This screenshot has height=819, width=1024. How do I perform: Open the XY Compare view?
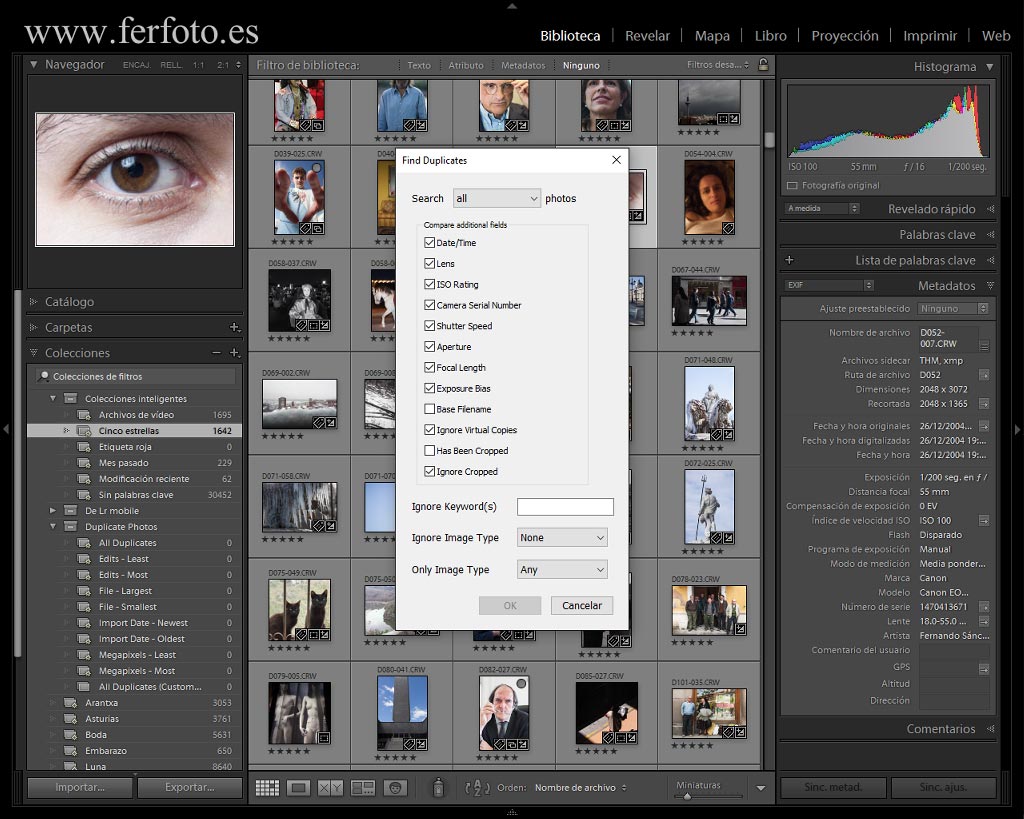330,788
